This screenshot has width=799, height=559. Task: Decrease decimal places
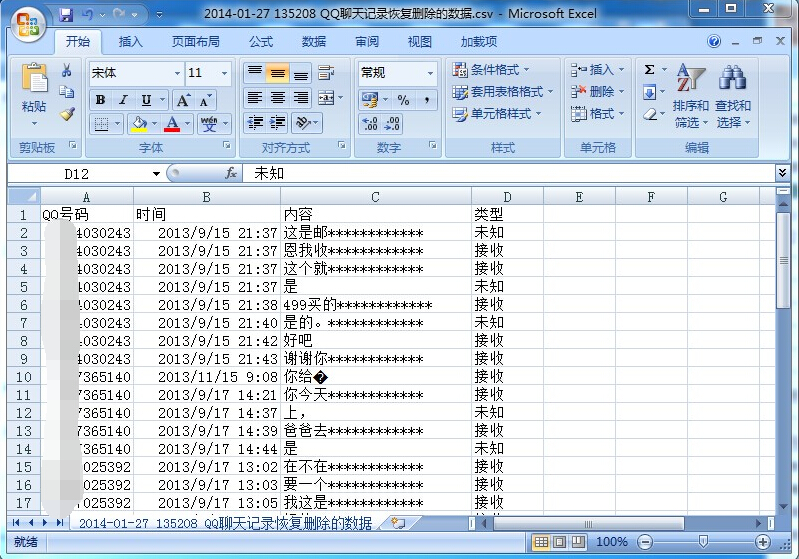392,123
